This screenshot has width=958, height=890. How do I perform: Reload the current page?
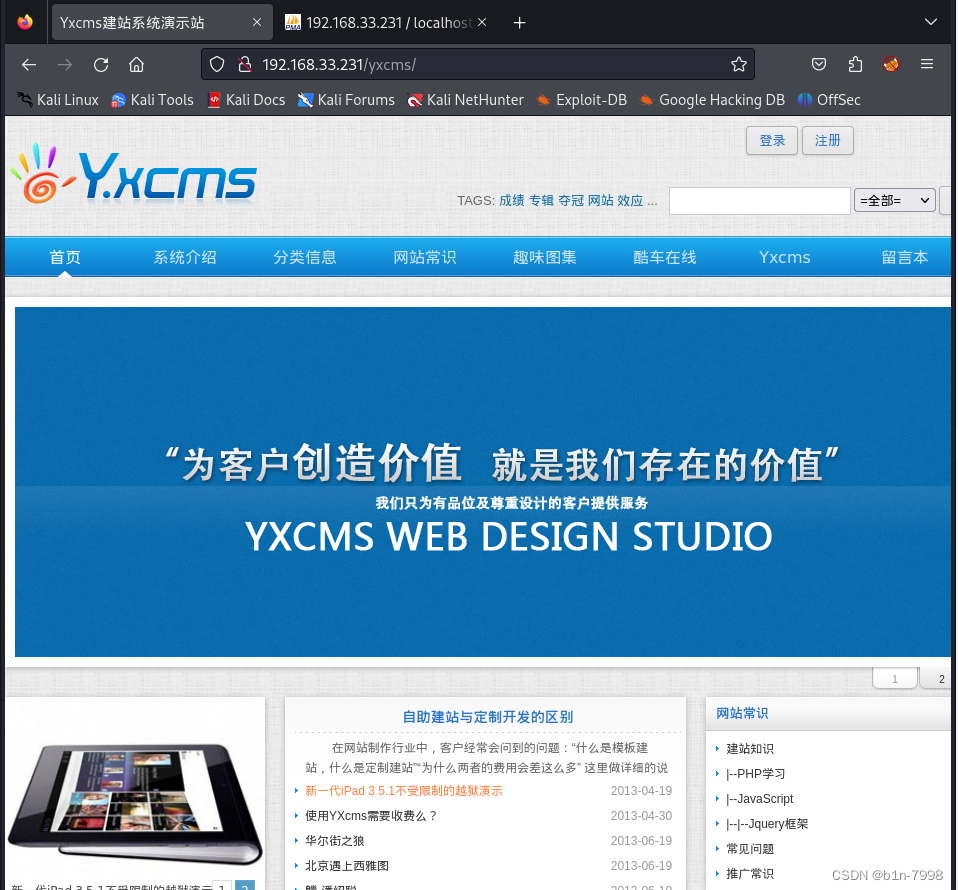(x=101, y=65)
